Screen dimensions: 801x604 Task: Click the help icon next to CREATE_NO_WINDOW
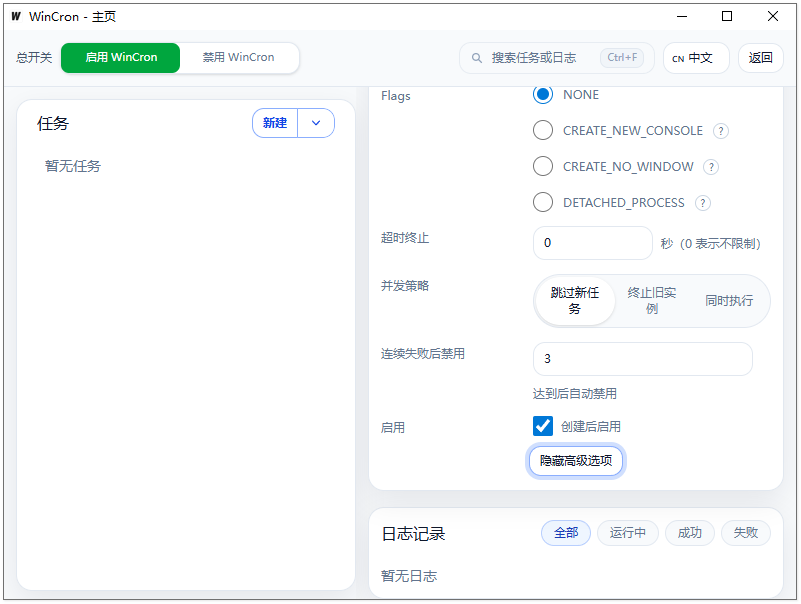coord(710,166)
